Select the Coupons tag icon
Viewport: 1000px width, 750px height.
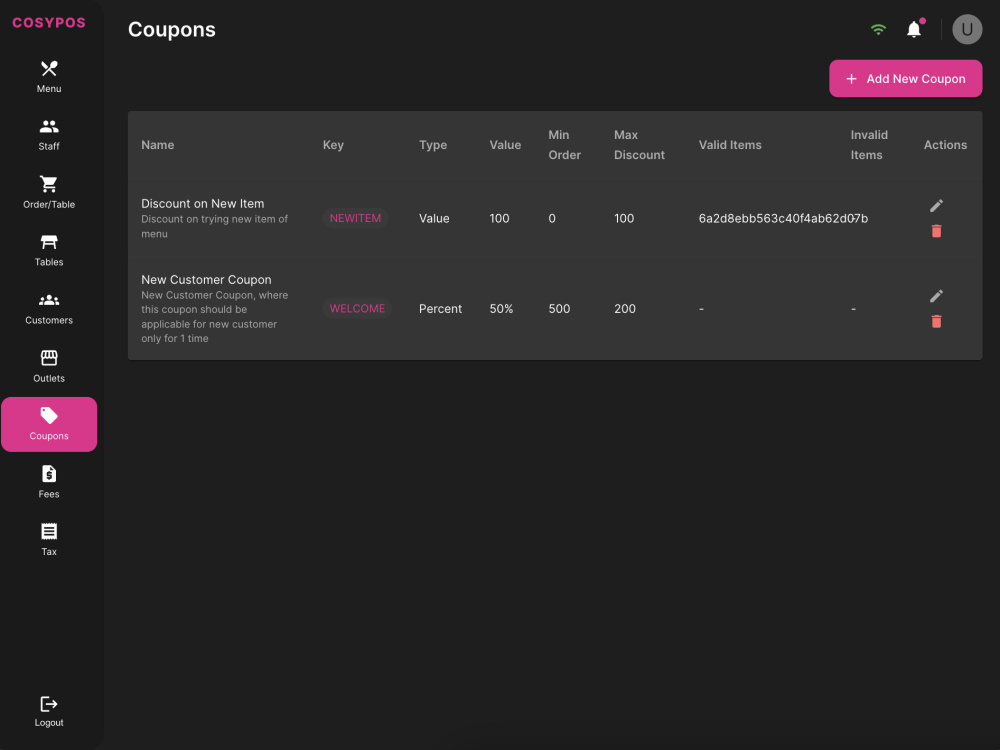(49, 416)
